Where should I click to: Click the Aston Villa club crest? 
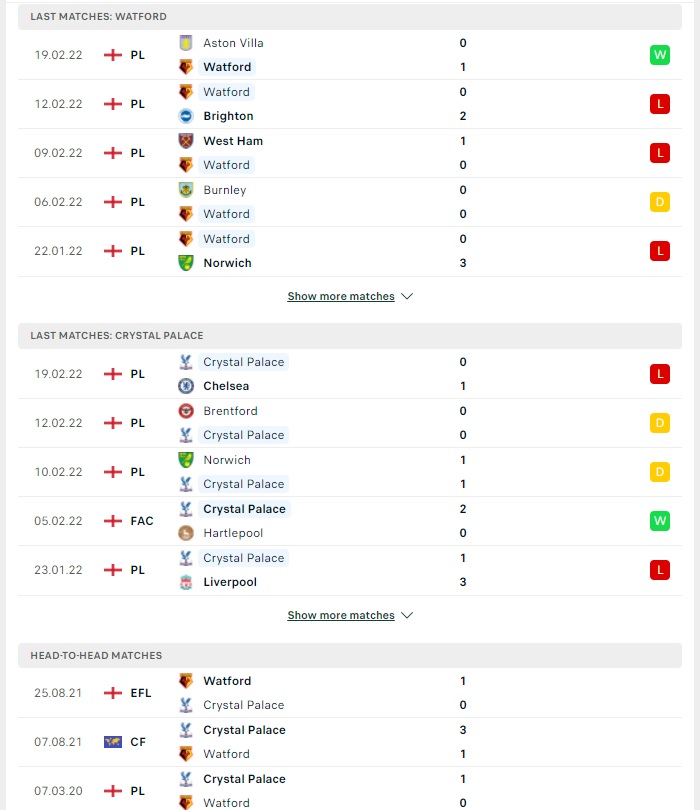click(x=186, y=43)
